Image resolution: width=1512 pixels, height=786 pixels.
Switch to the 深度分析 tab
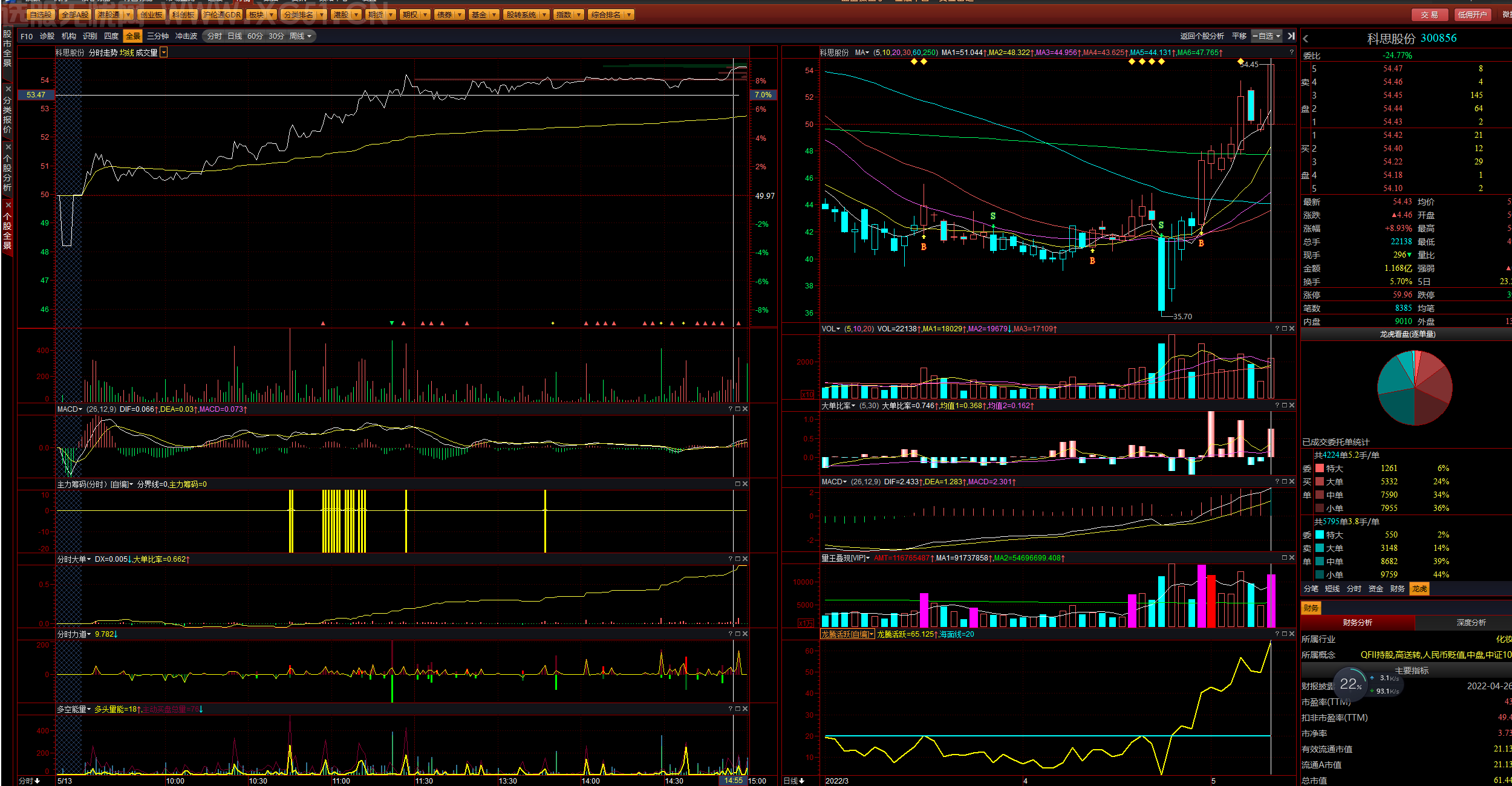point(1471,623)
